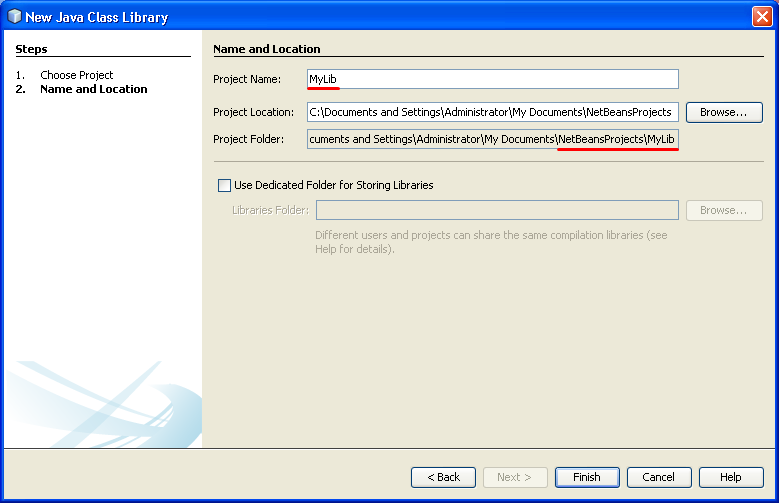The width and height of the screenshot is (779, 503).
Task: Click the hint text about sharing compilation libraries
Action: (x=491, y=242)
